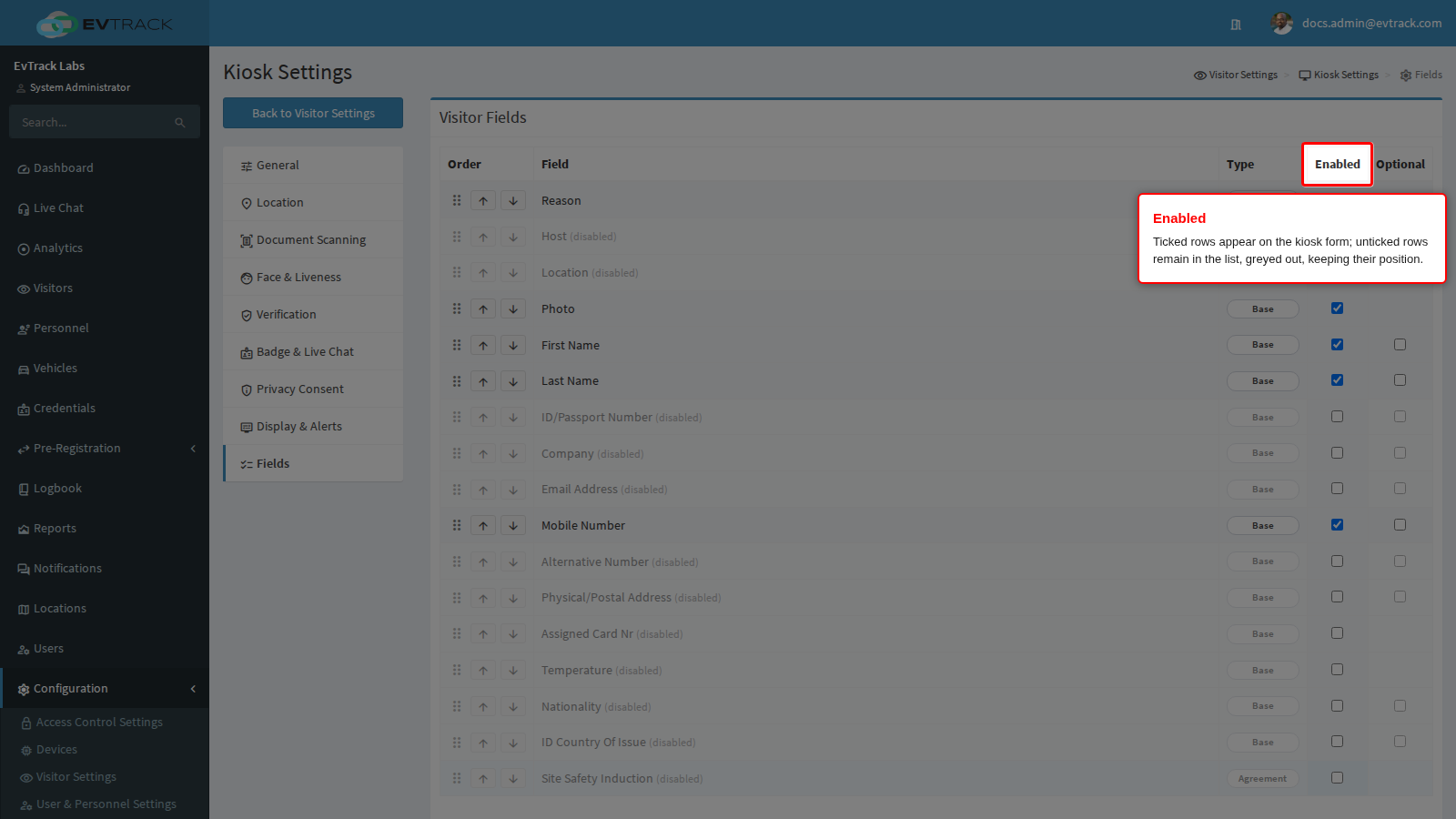Tick Optional for Last Name
This screenshot has width=1456, height=819.
pyautogui.click(x=1400, y=380)
